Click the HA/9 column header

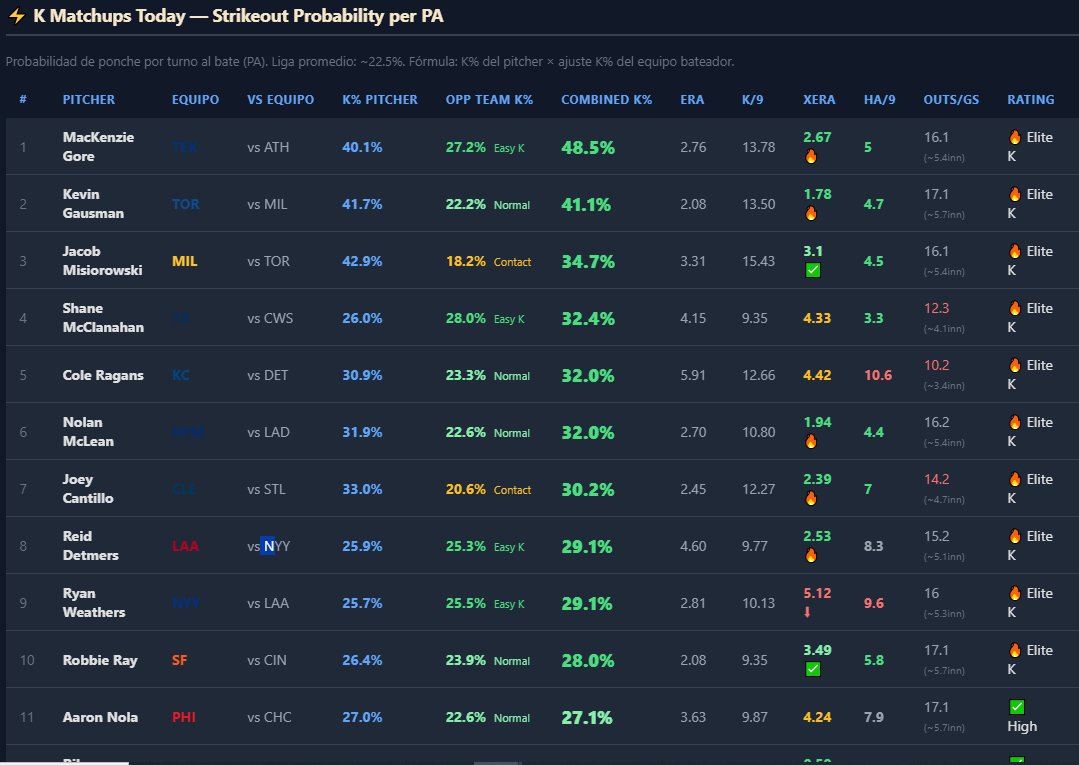click(x=879, y=100)
